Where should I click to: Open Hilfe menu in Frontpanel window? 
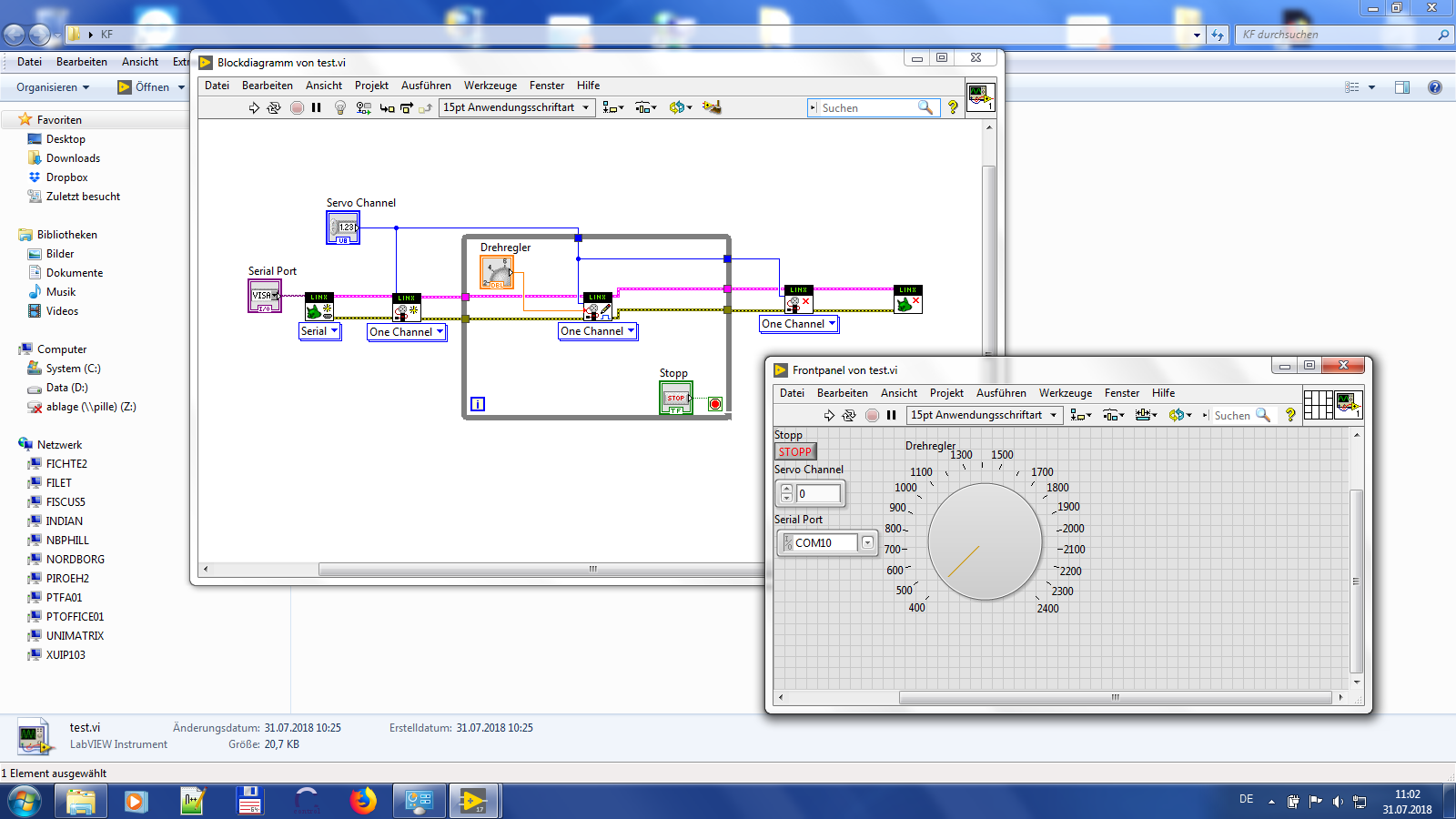(1164, 393)
